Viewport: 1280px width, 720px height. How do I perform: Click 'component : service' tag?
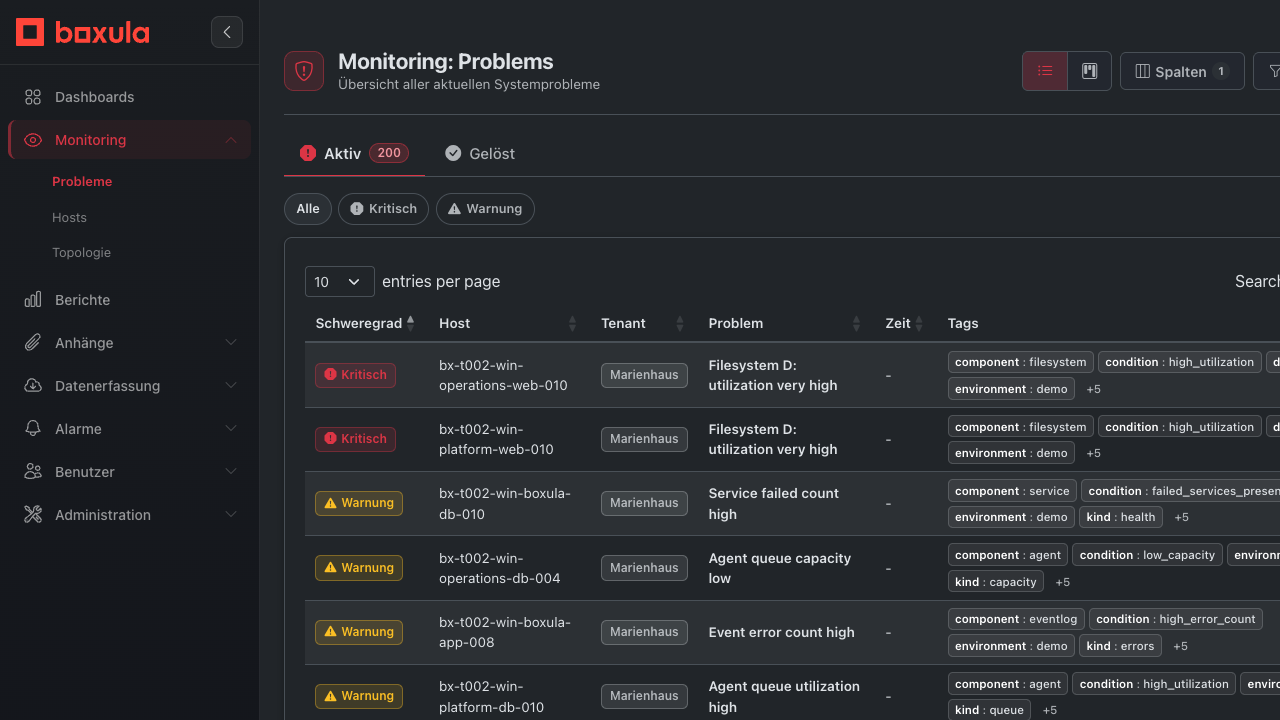pyautogui.click(x=1012, y=491)
